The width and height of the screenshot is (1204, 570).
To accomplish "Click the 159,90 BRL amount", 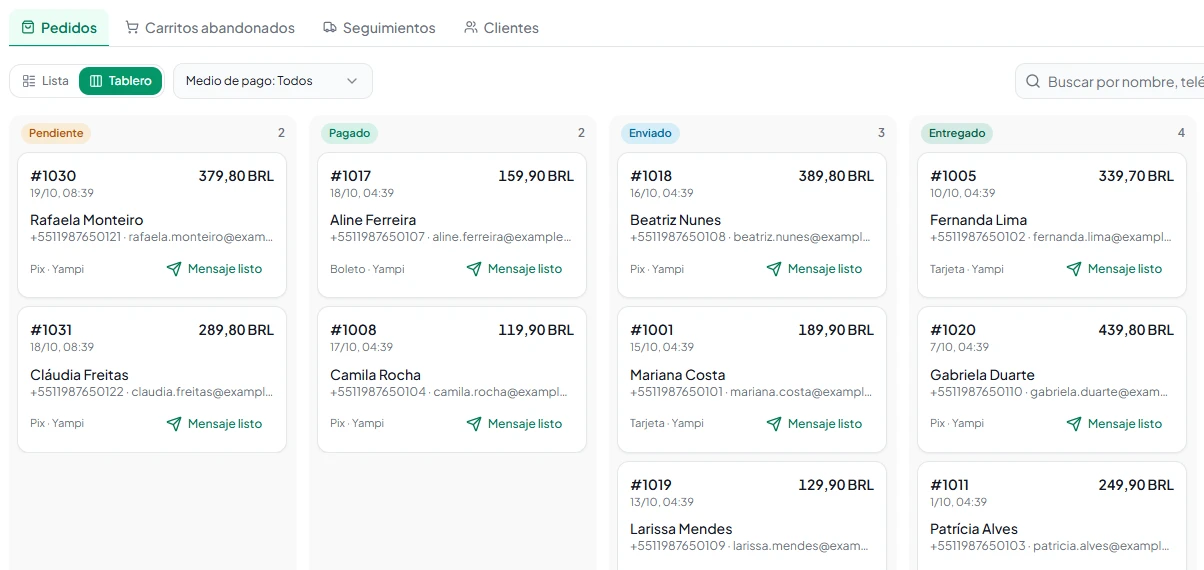I will [x=536, y=176].
